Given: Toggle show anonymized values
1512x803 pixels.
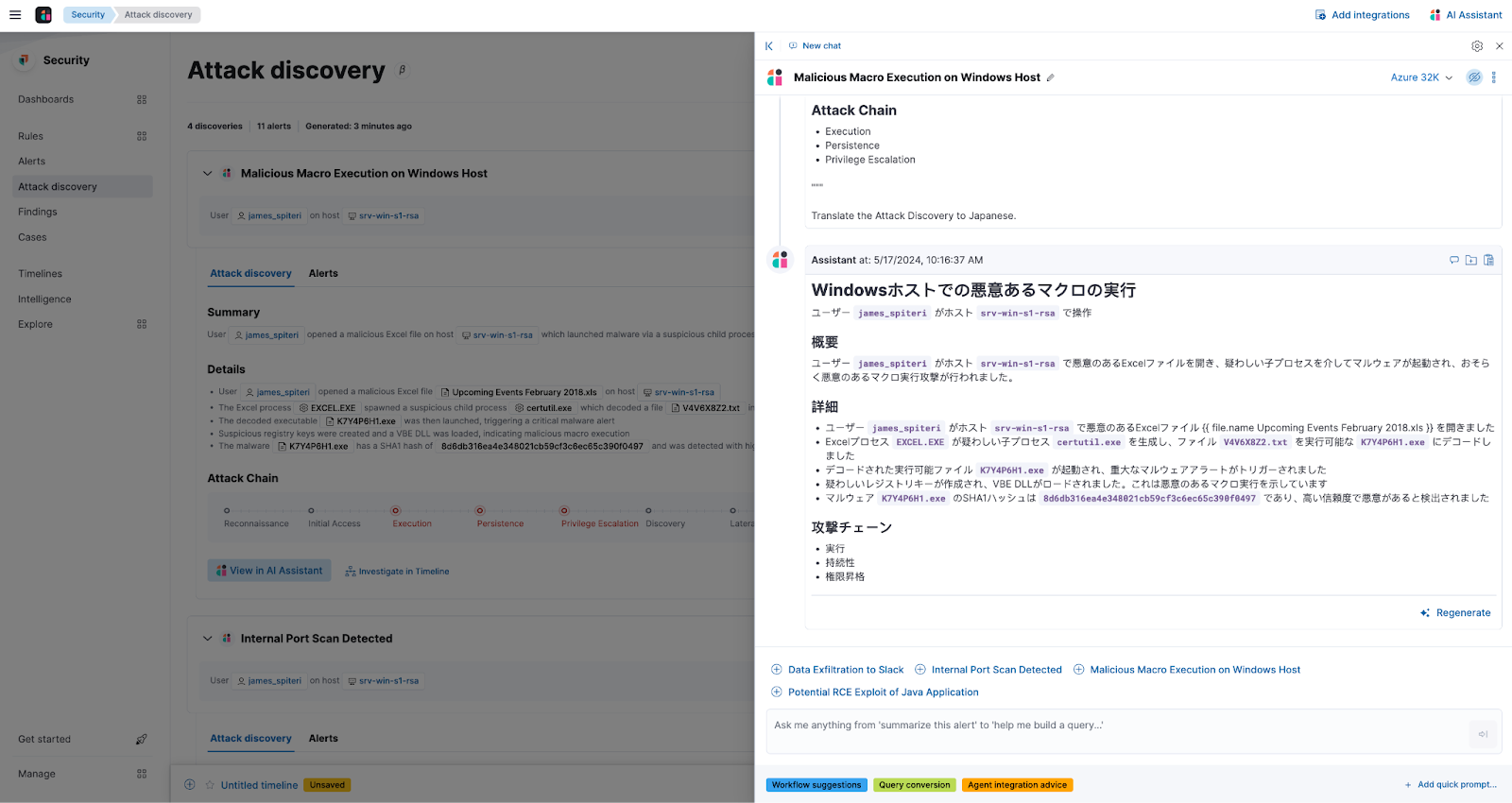Looking at the screenshot, I should 1474,77.
